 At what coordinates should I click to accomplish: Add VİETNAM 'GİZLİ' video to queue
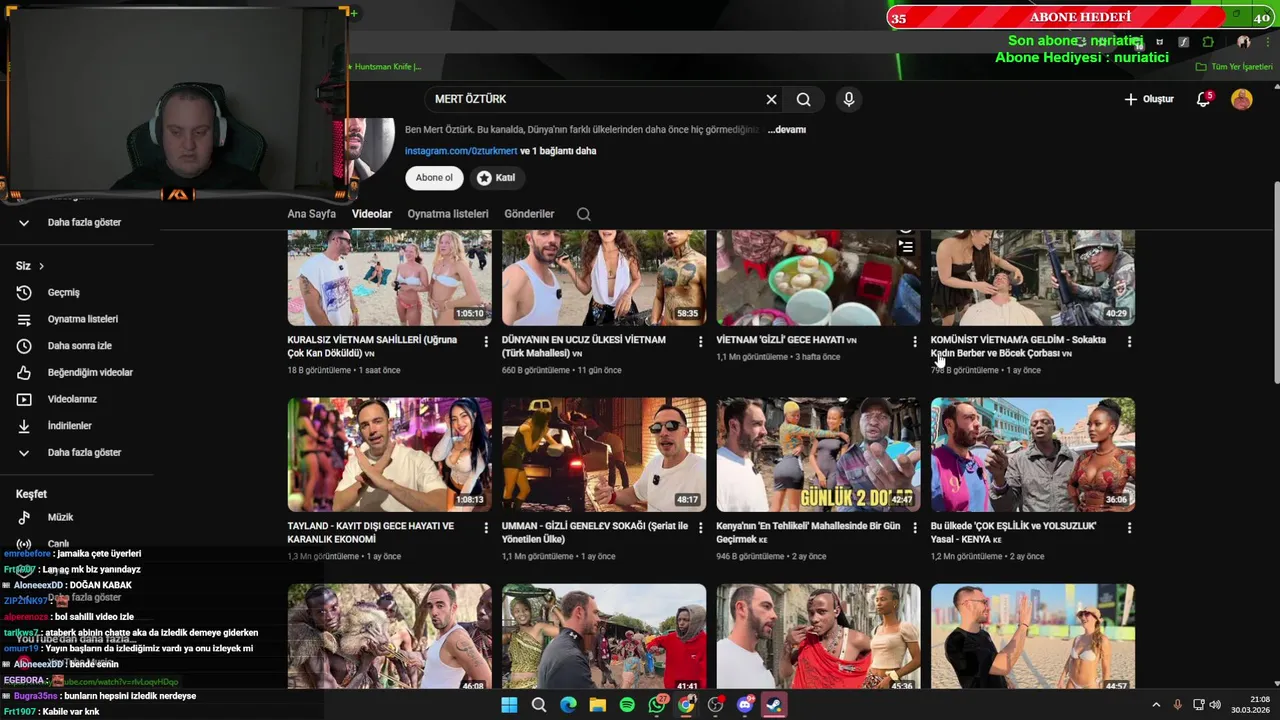[905, 246]
